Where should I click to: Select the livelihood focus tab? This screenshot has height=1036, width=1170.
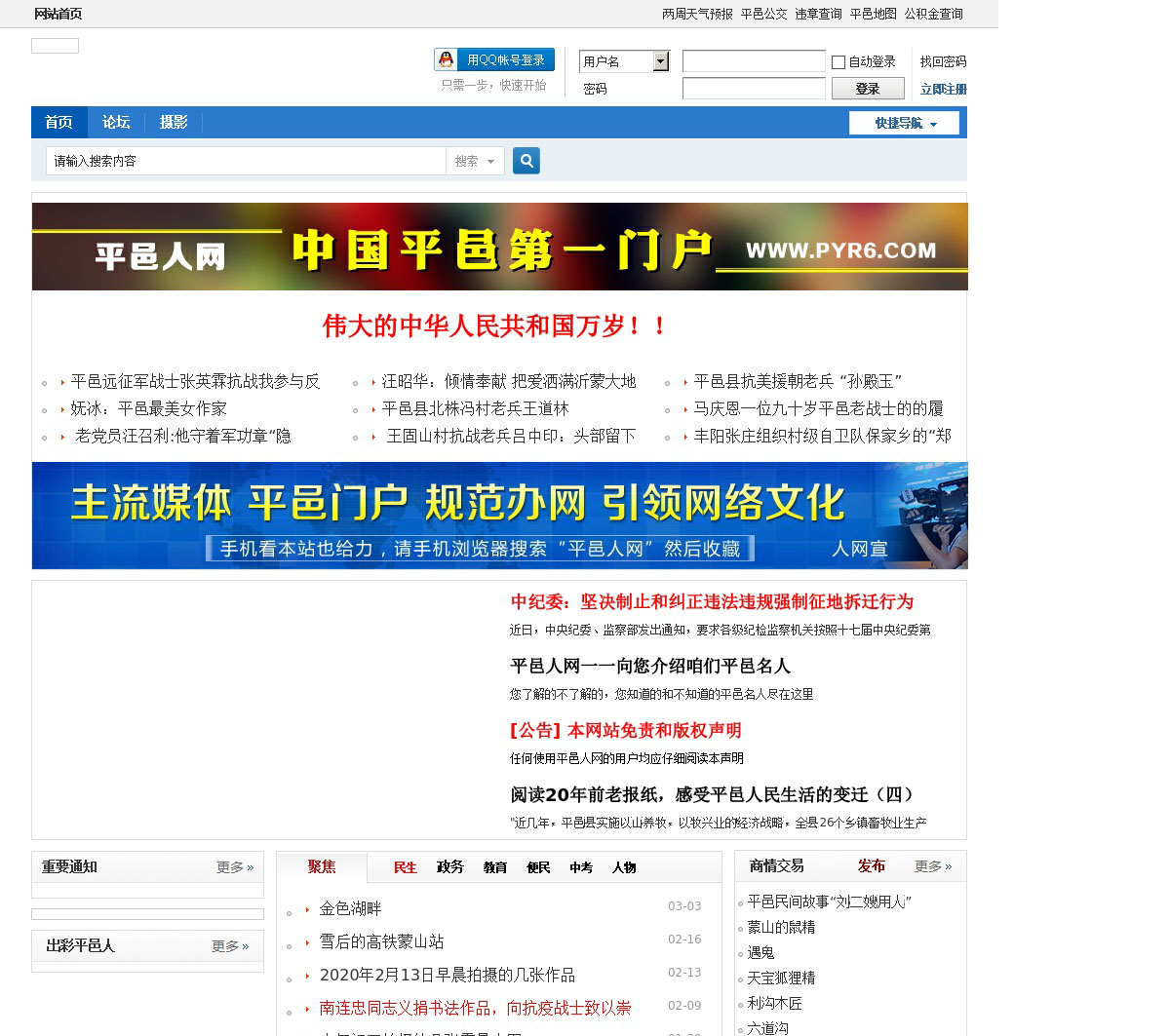(x=405, y=867)
